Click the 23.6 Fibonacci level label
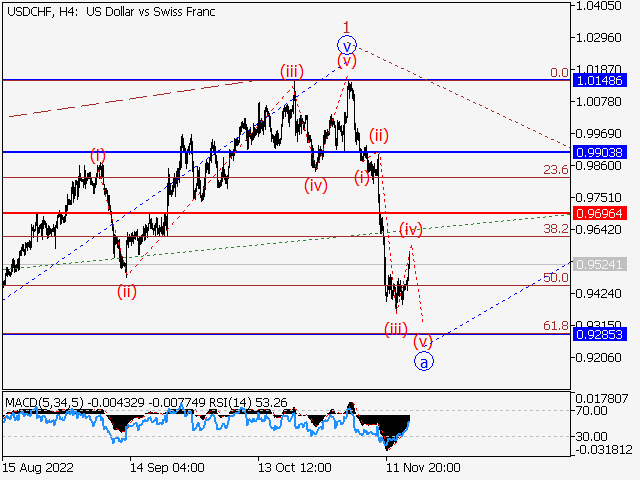The height and width of the screenshot is (480, 640). click(x=556, y=169)
